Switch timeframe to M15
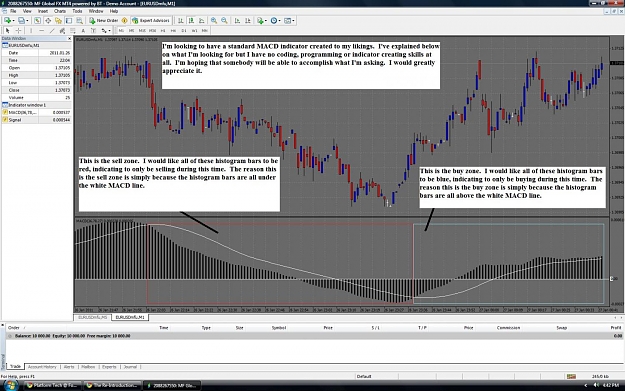Screen dimensions: 625x391 pos(142,30)
